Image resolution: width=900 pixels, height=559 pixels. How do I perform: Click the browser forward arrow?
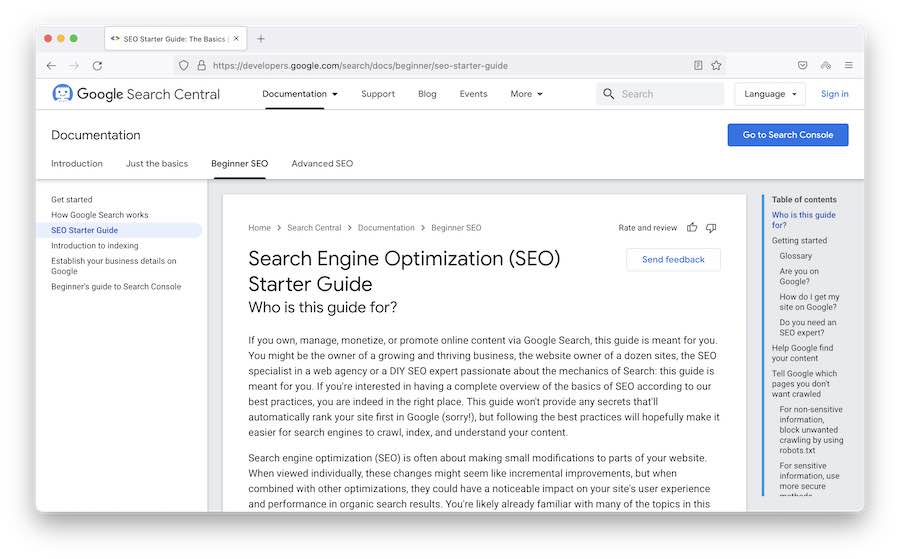74,65
